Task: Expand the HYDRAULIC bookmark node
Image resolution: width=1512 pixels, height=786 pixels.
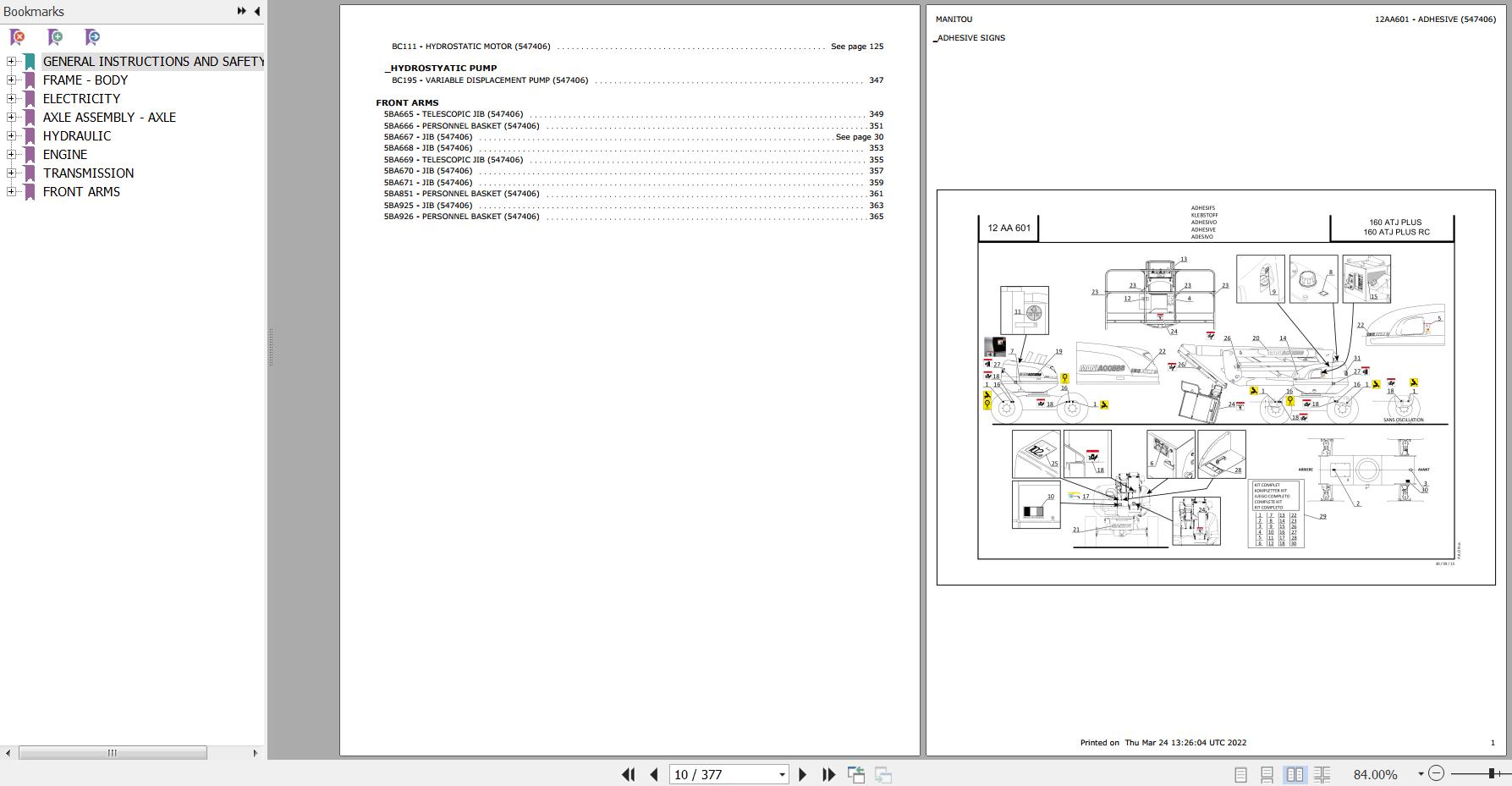Action: coord(11,136)
